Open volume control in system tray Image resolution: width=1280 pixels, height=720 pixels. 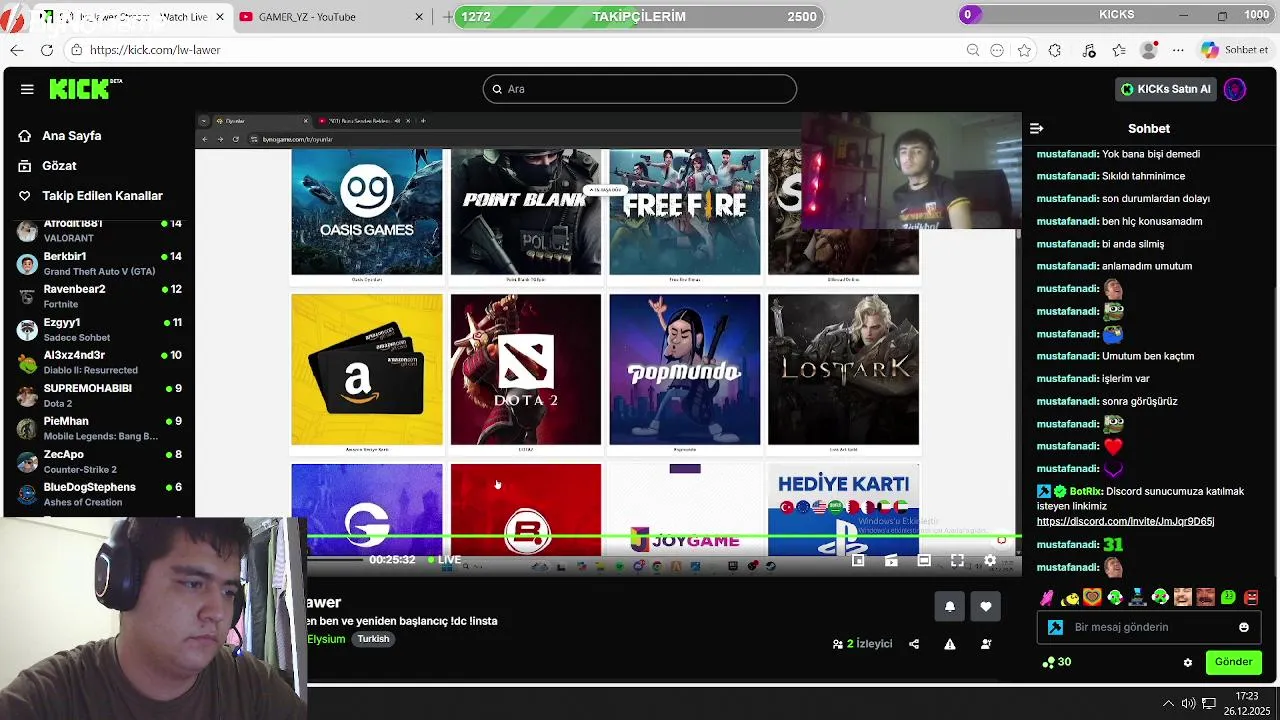(x=1188, y=703)
